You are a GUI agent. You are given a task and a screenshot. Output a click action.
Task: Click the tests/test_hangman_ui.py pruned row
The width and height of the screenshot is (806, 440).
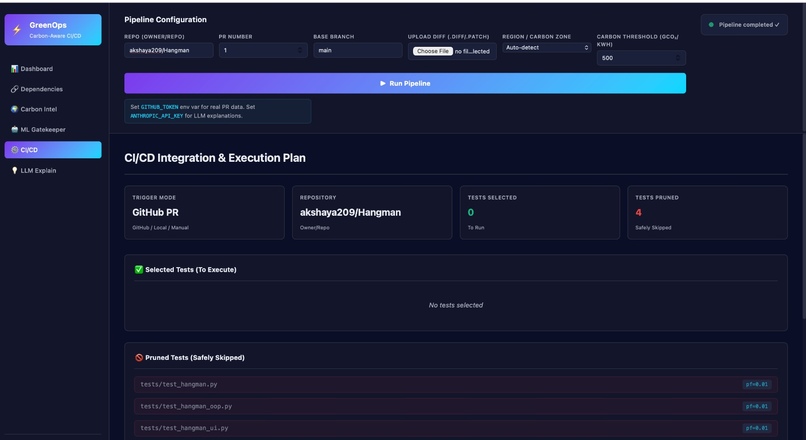pyautogui.click(x=456, y=428)
